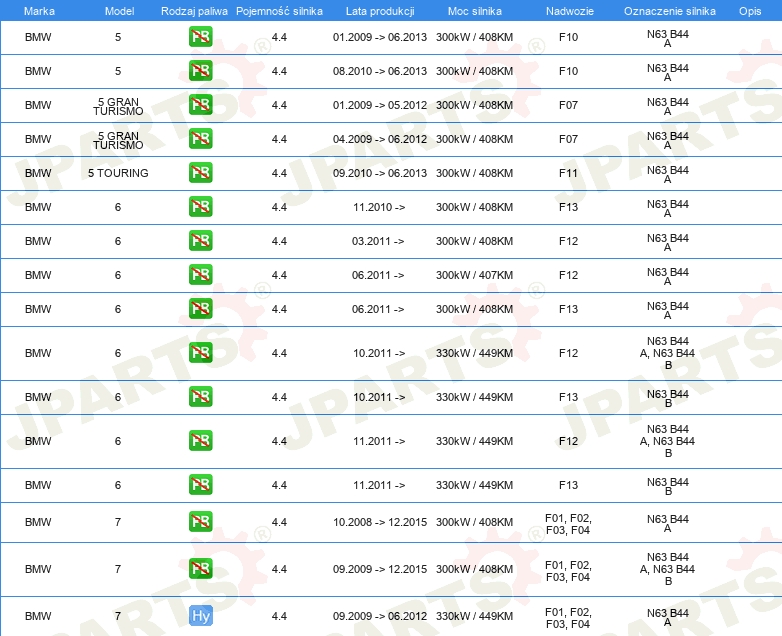The height and width of the screenshot is (636, 782).
Task: Select 'F07' in row 04.2009 -> 06.2012
Action: tap(568, 139)
